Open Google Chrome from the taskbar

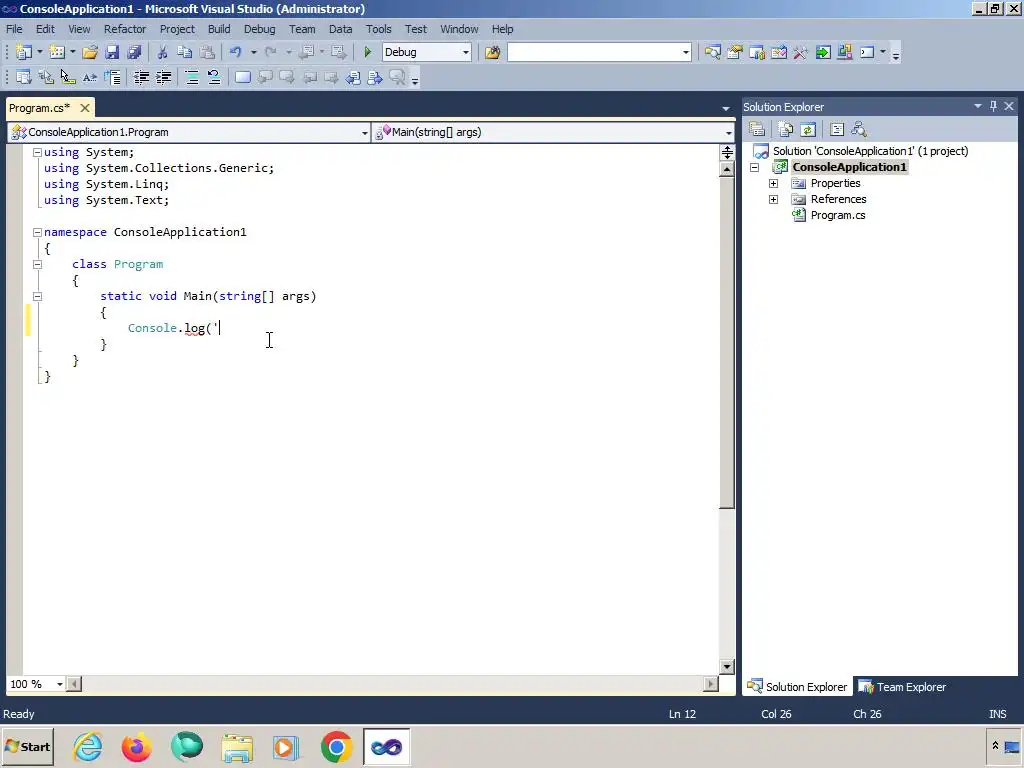click(x=336, y=747)
